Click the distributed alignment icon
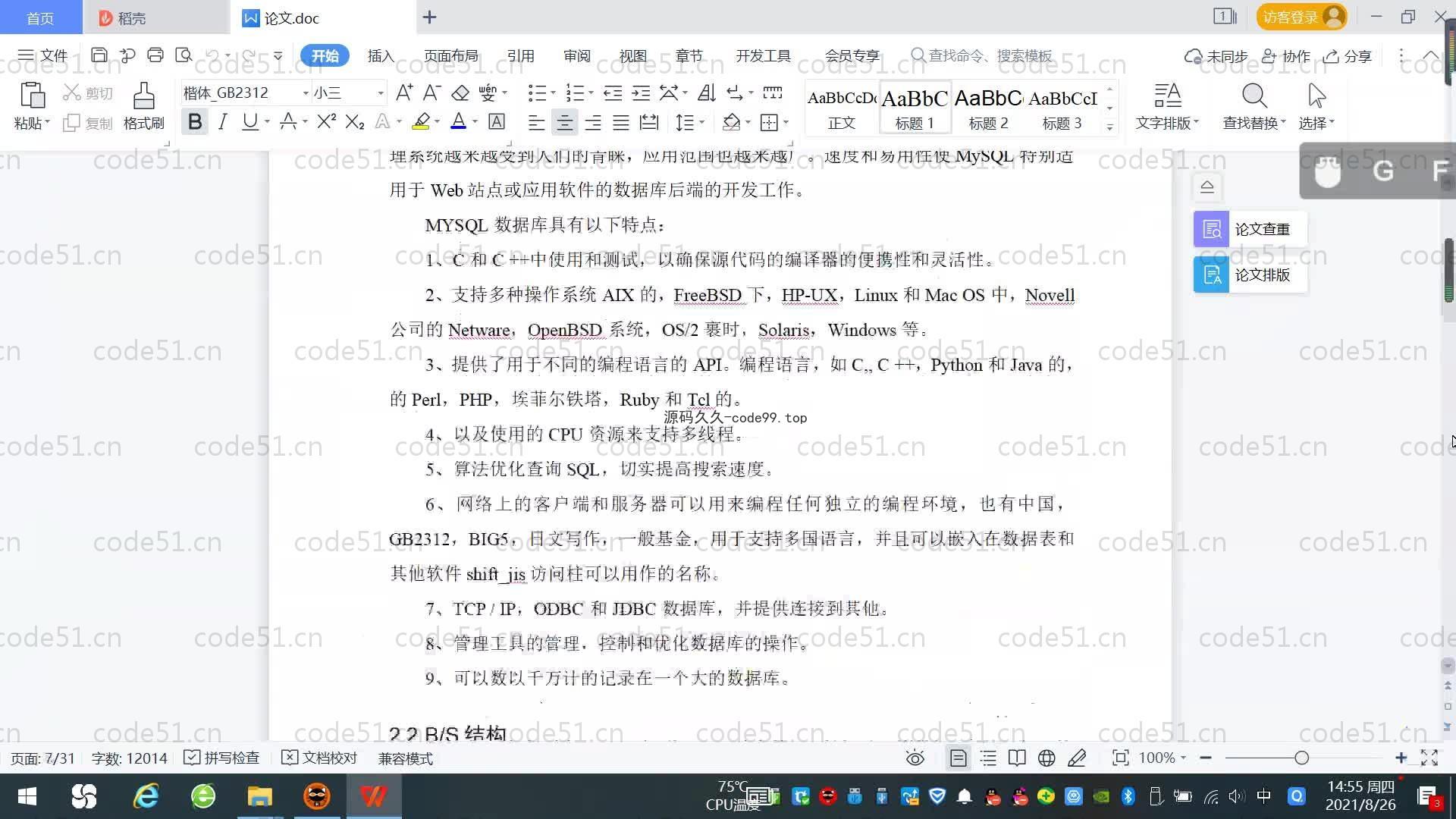 pyautogui.click(x=649, y=122)
